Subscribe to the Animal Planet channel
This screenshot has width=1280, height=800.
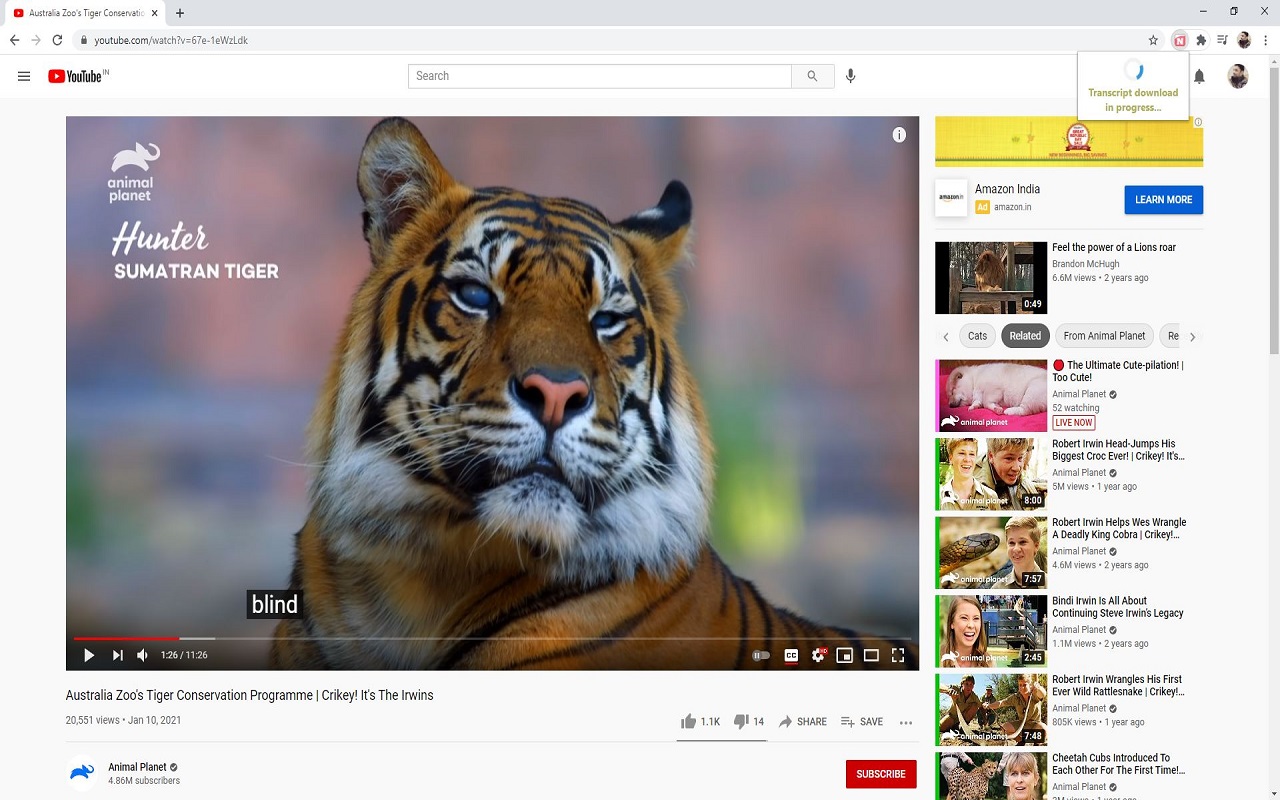pyautogui.click(x=880, y=774)
